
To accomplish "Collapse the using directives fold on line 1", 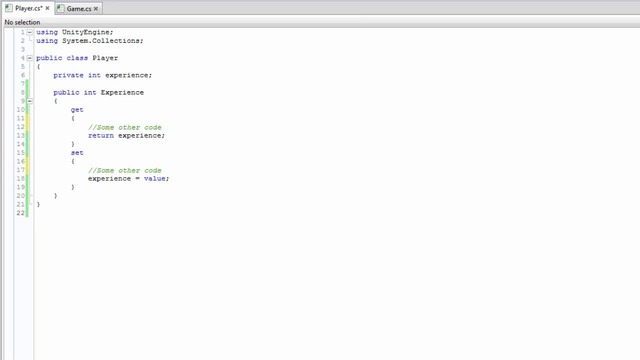I will coord(29,32).
